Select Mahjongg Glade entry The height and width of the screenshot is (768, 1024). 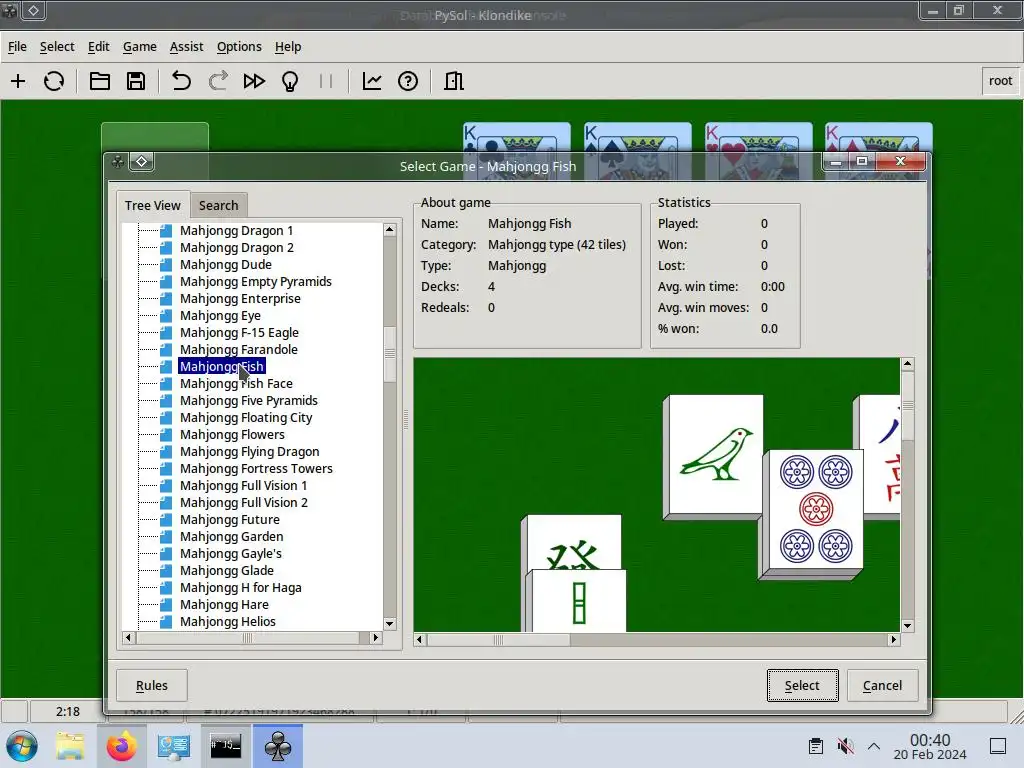pyautogui.click(x=227, y=570)
